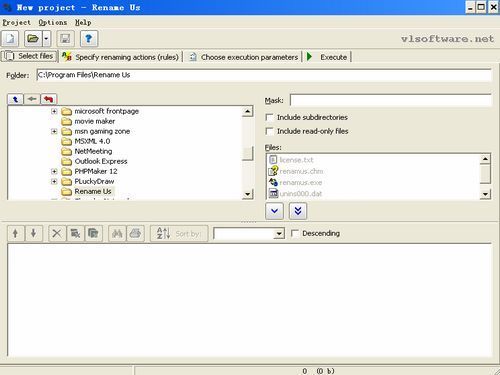500x375 pixels.
Task: Select unins000.dat in Files list
Action: point(301,194)
